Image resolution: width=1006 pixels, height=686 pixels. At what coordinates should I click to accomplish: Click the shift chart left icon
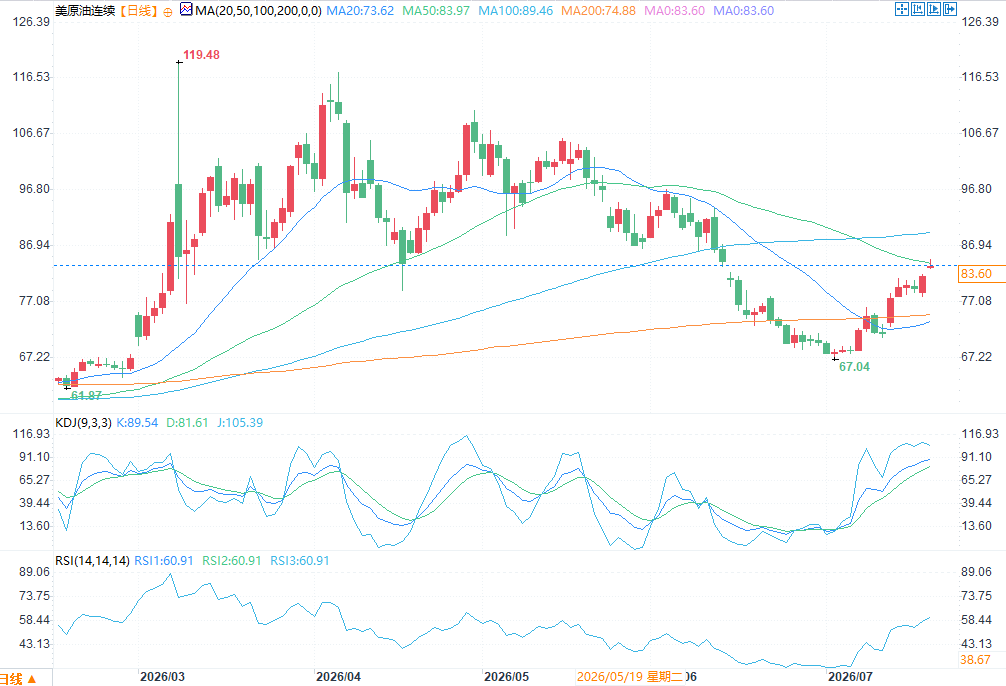pyautogui.click(x=918, y=9)
